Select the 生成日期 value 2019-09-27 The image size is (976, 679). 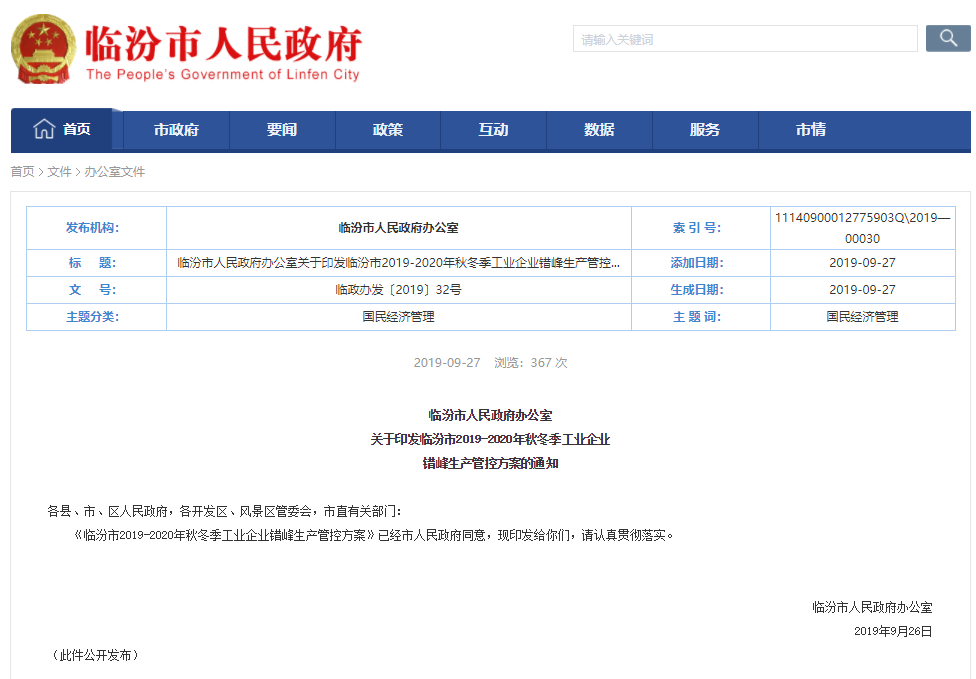(x=863, y=289)
